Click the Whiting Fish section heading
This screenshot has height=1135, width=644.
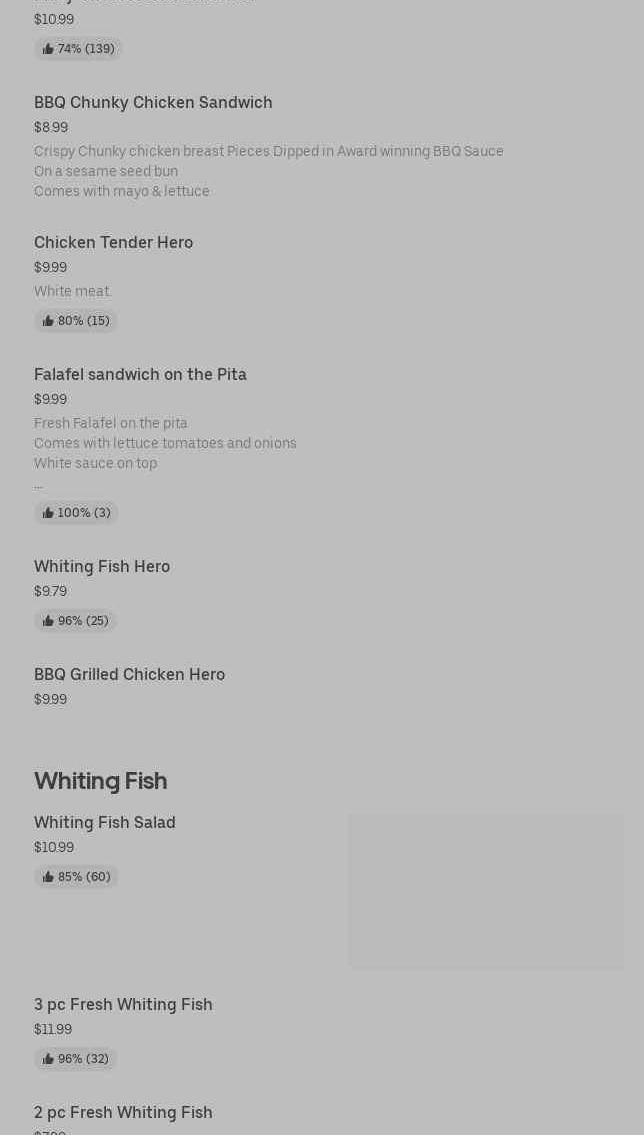[100, 781]
